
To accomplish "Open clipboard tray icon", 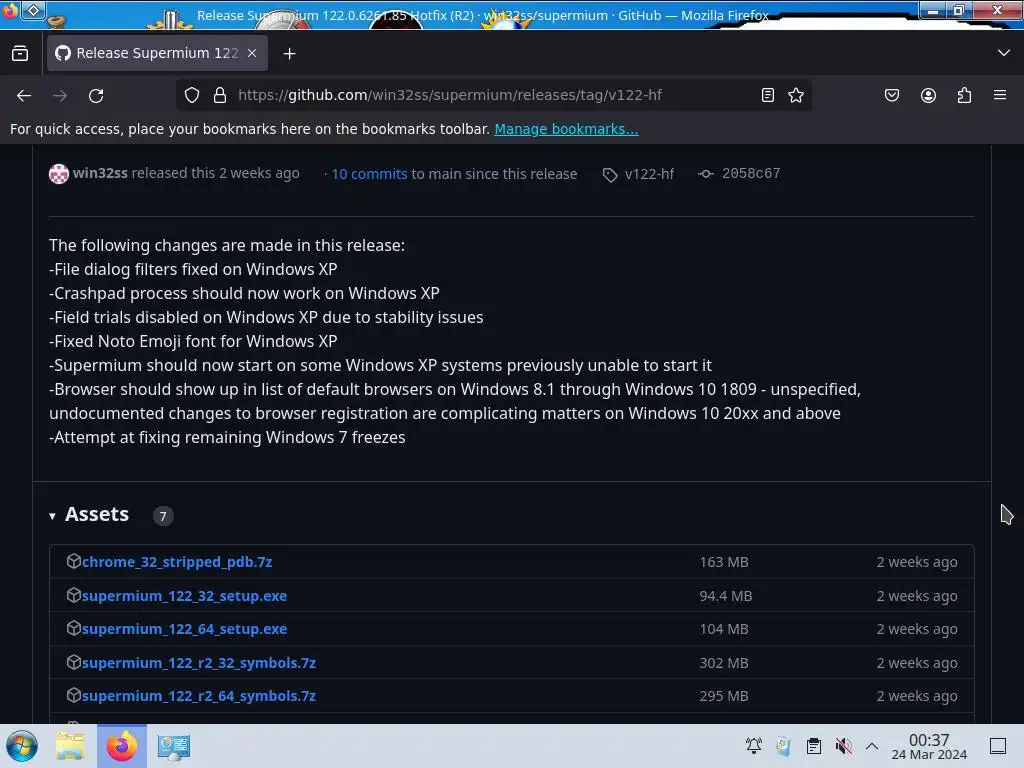I will pyautogui.click(x=814, y=746).
